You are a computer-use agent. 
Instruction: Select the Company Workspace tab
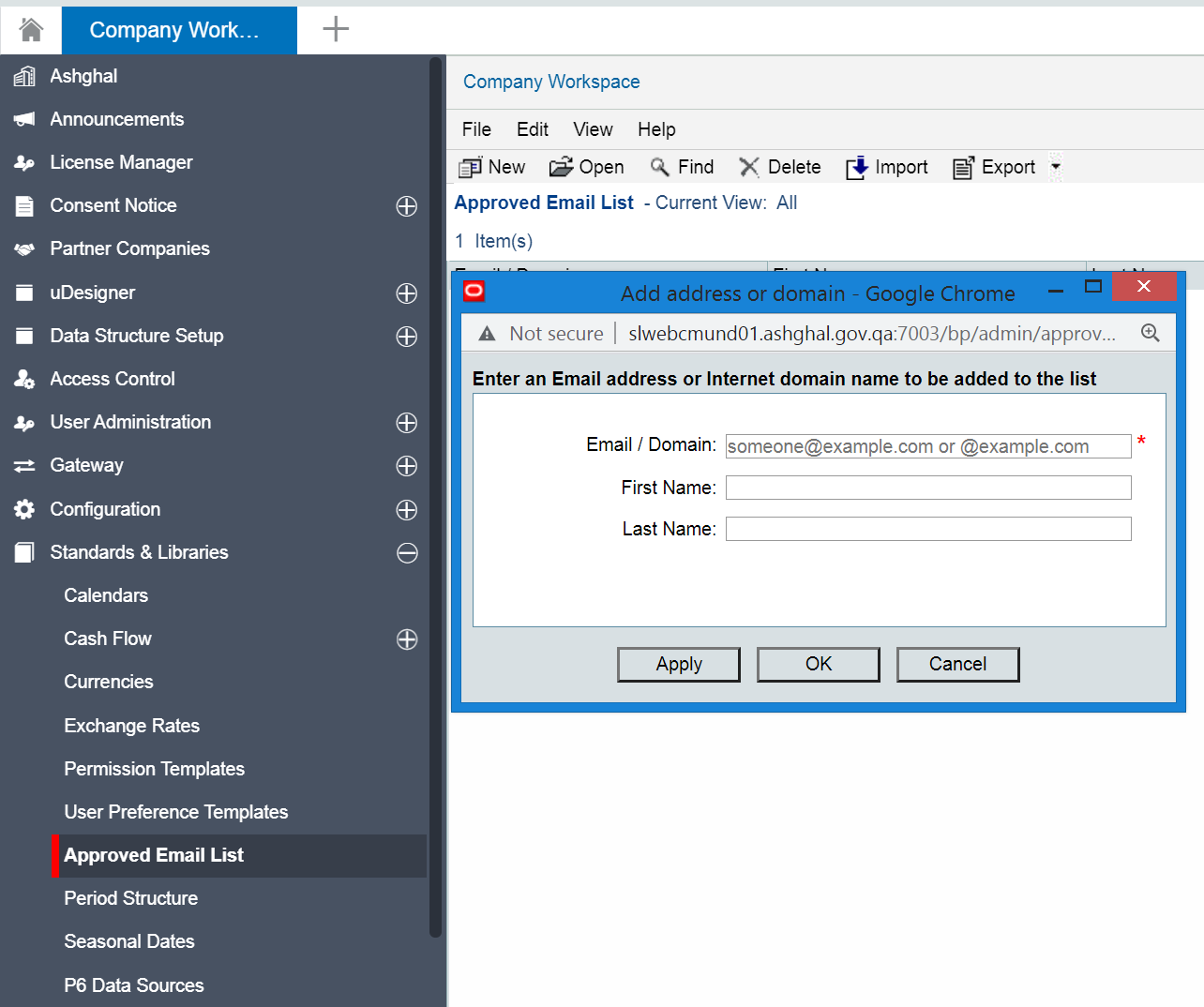[178, 29]
